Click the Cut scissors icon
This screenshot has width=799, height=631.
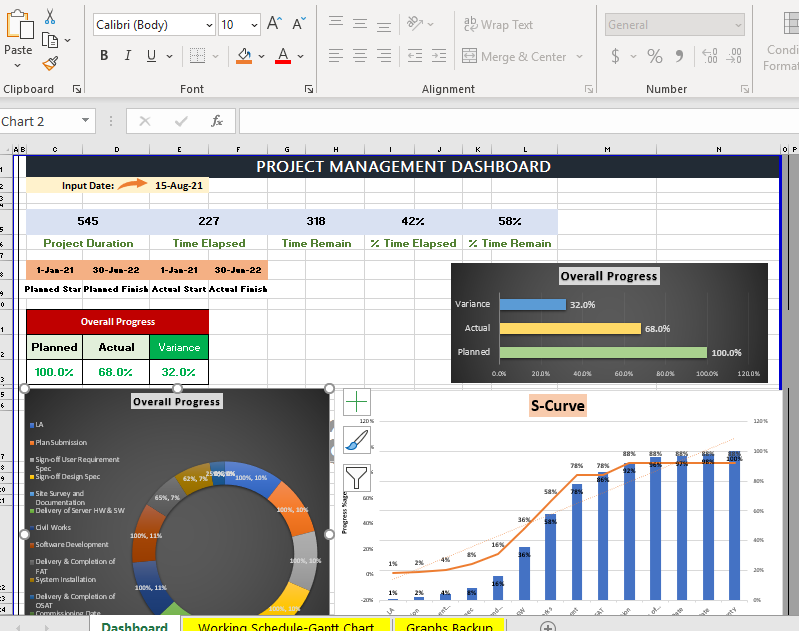click(x=50, y=16)
